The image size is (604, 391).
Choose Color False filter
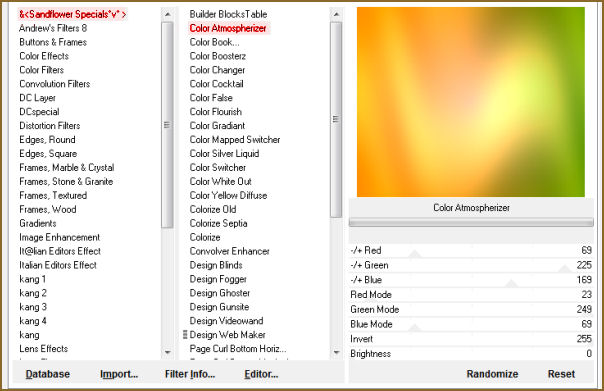pos(211,98)
